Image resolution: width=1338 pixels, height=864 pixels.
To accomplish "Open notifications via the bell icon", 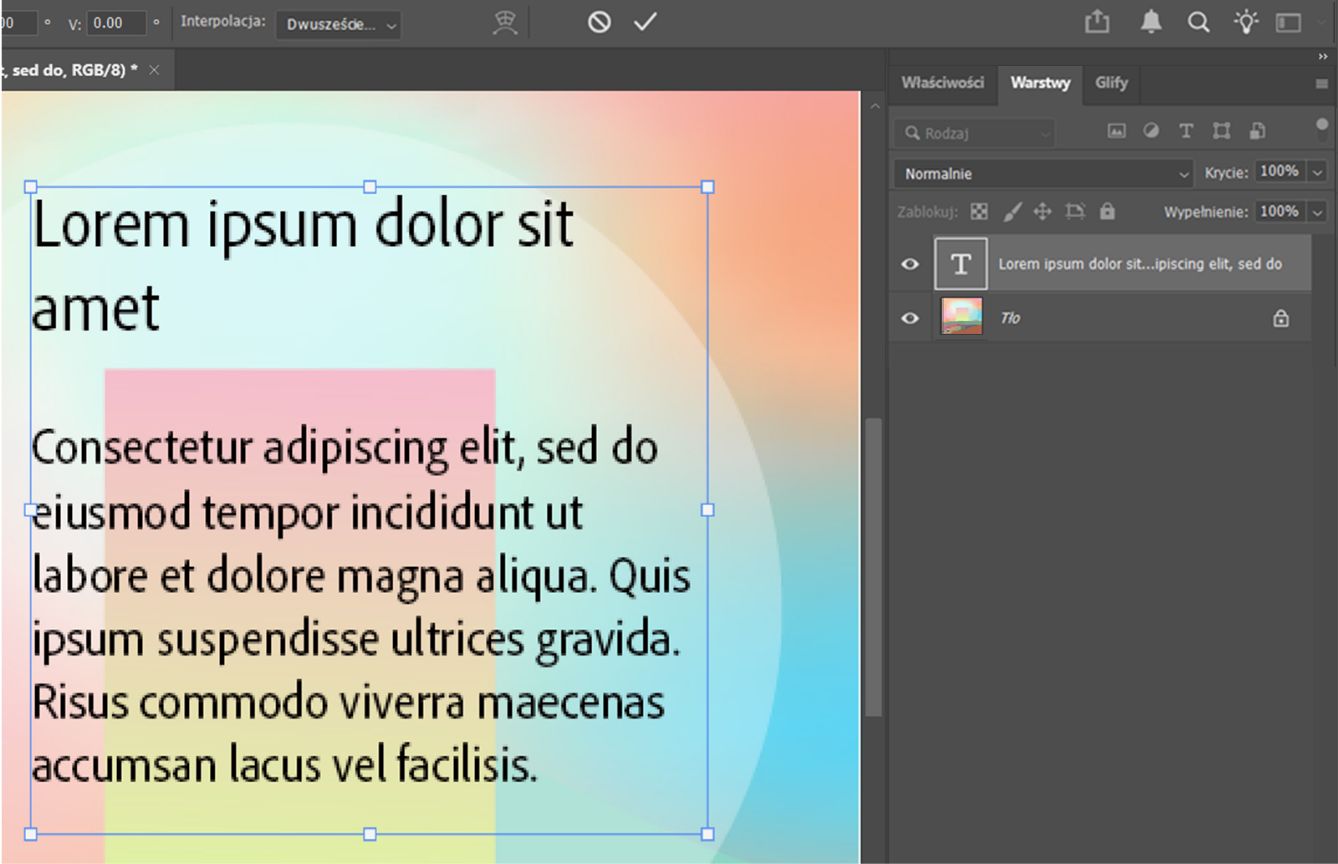I will click(1149, 21).
